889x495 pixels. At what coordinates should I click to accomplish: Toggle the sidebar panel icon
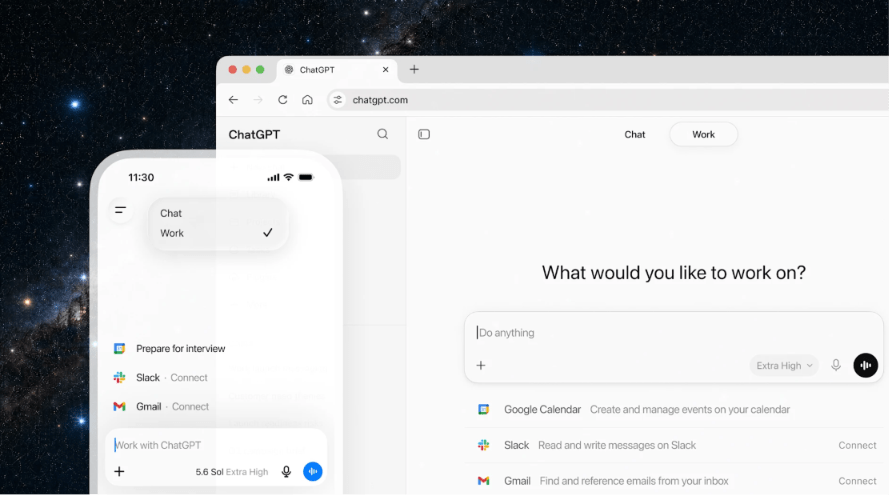pos(424,134)
